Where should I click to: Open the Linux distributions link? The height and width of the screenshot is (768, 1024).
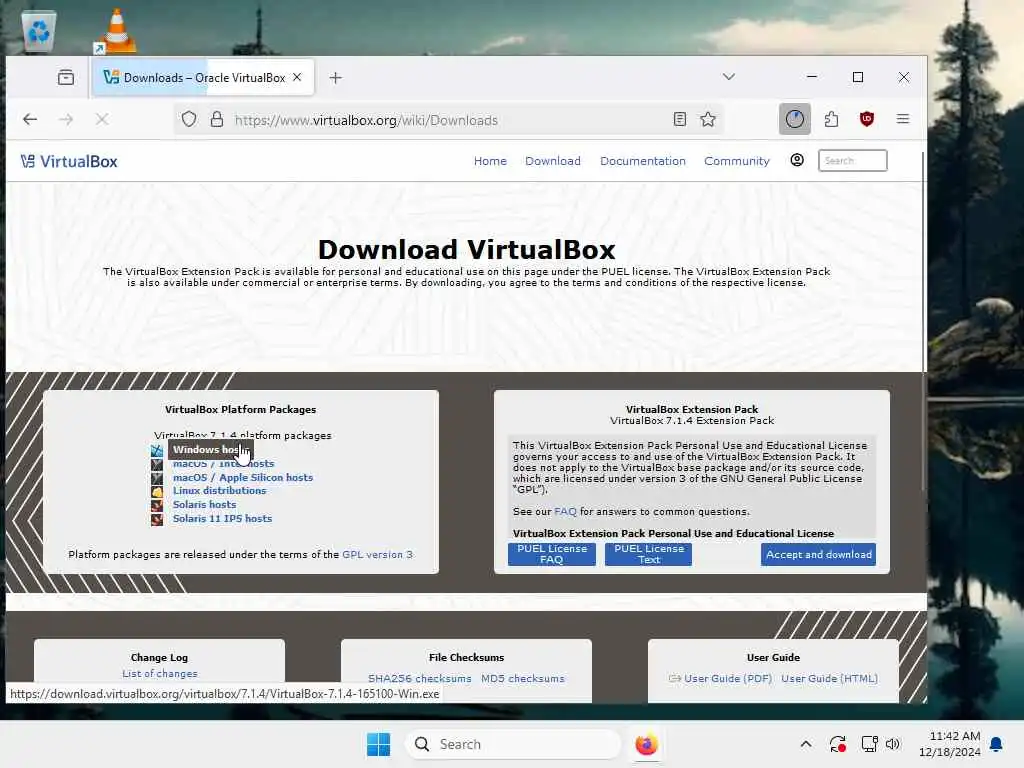click(219, 490)
